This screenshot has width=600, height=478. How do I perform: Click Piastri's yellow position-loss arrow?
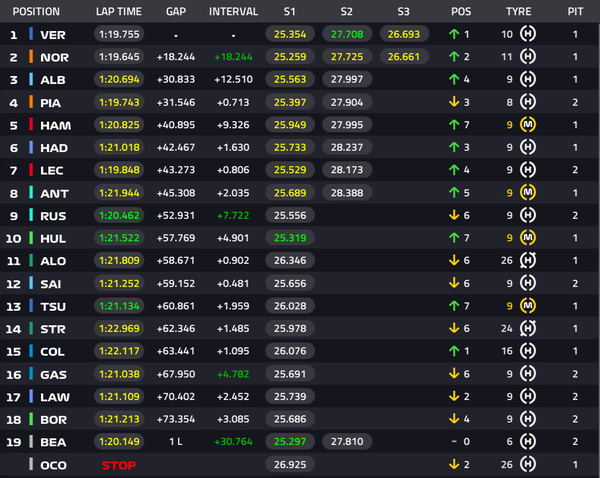coord(454,102)
